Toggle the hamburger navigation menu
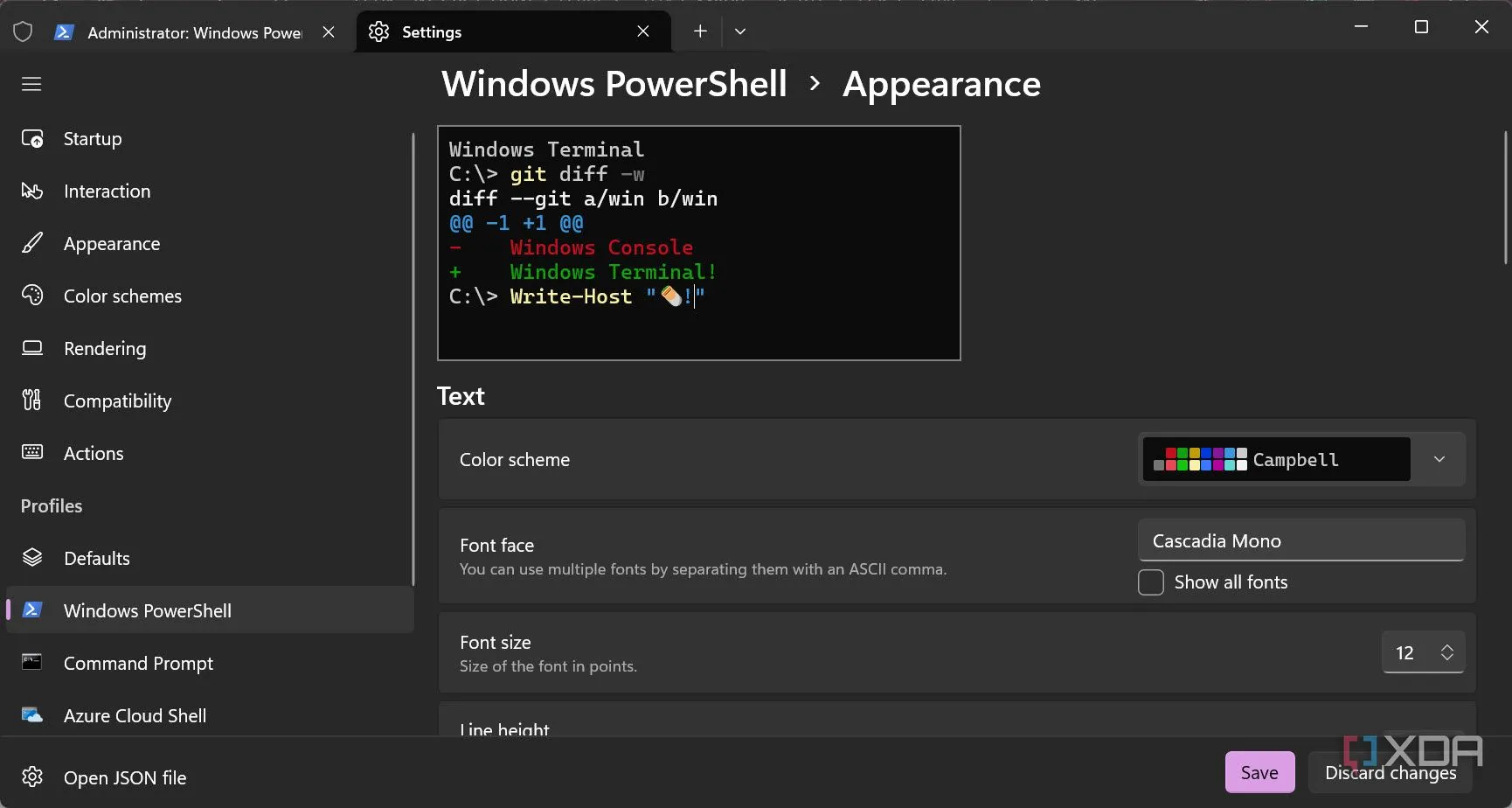Screen dimensions: 1512x808 31,84
